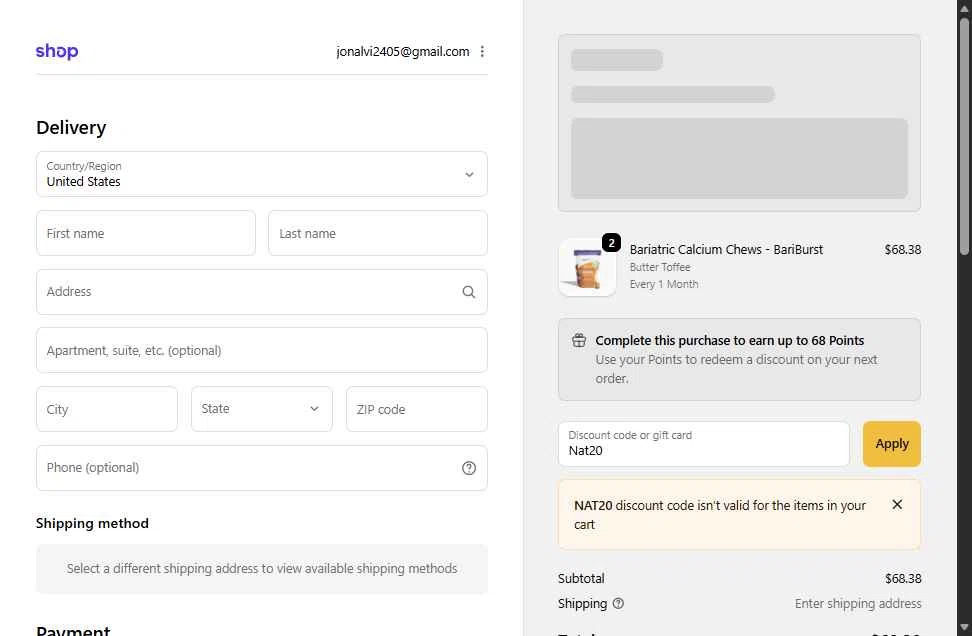Click into the Last name field
This screenshot has width=972, height=636.
pos(378,233)
